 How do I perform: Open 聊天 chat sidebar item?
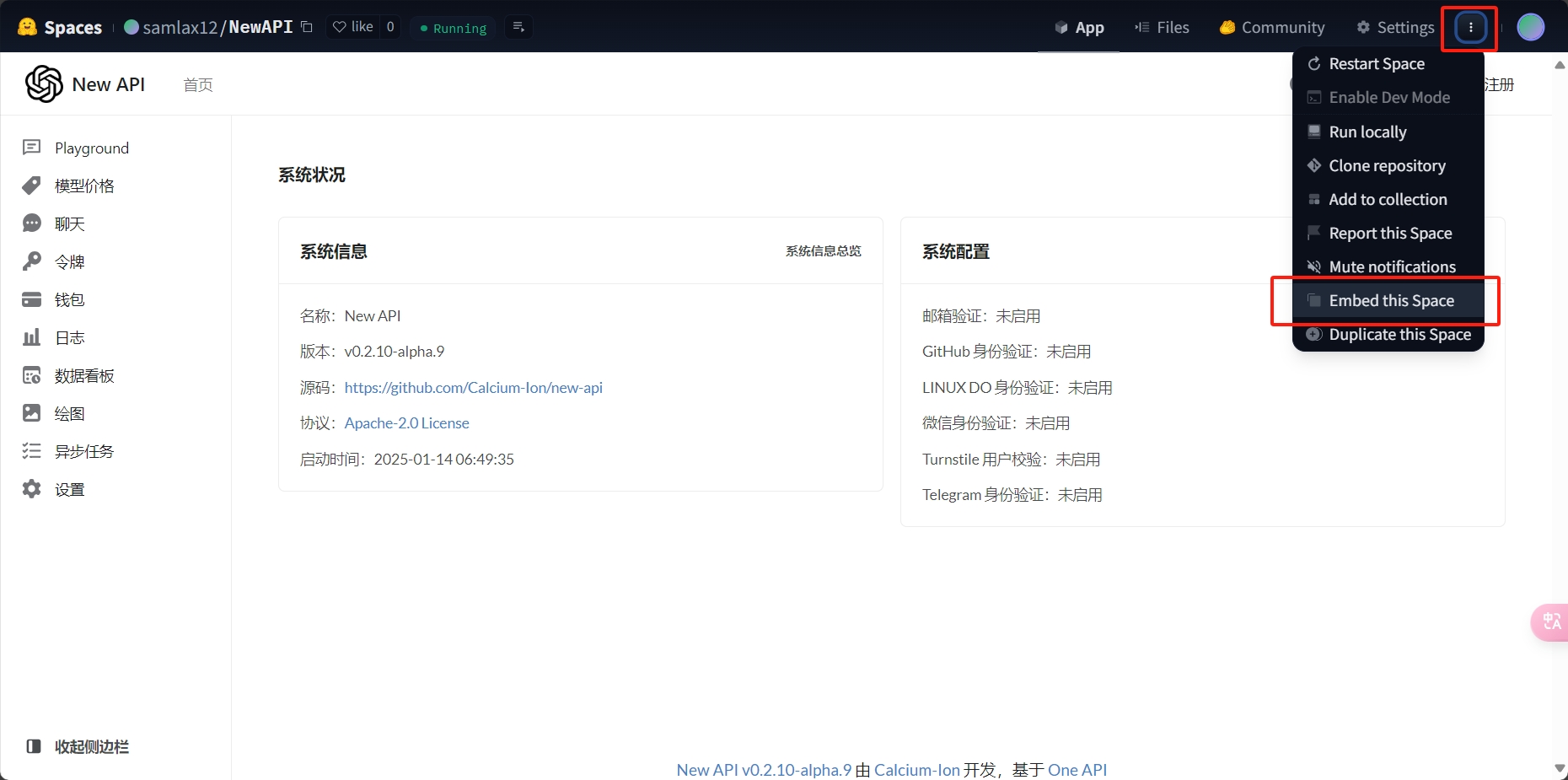point(54,223)
